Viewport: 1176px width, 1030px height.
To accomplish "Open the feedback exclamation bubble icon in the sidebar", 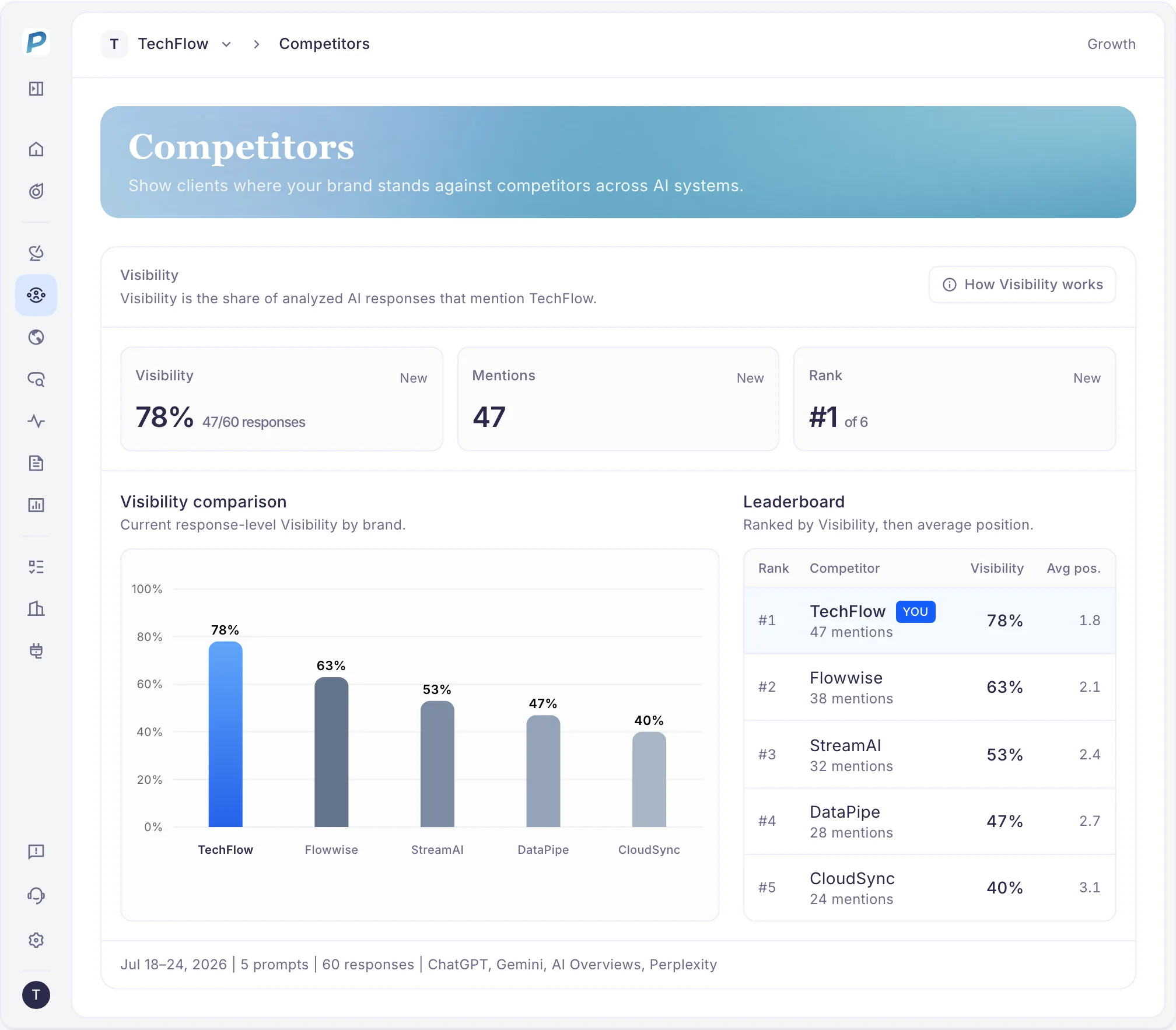I will [x=36, y=852].
